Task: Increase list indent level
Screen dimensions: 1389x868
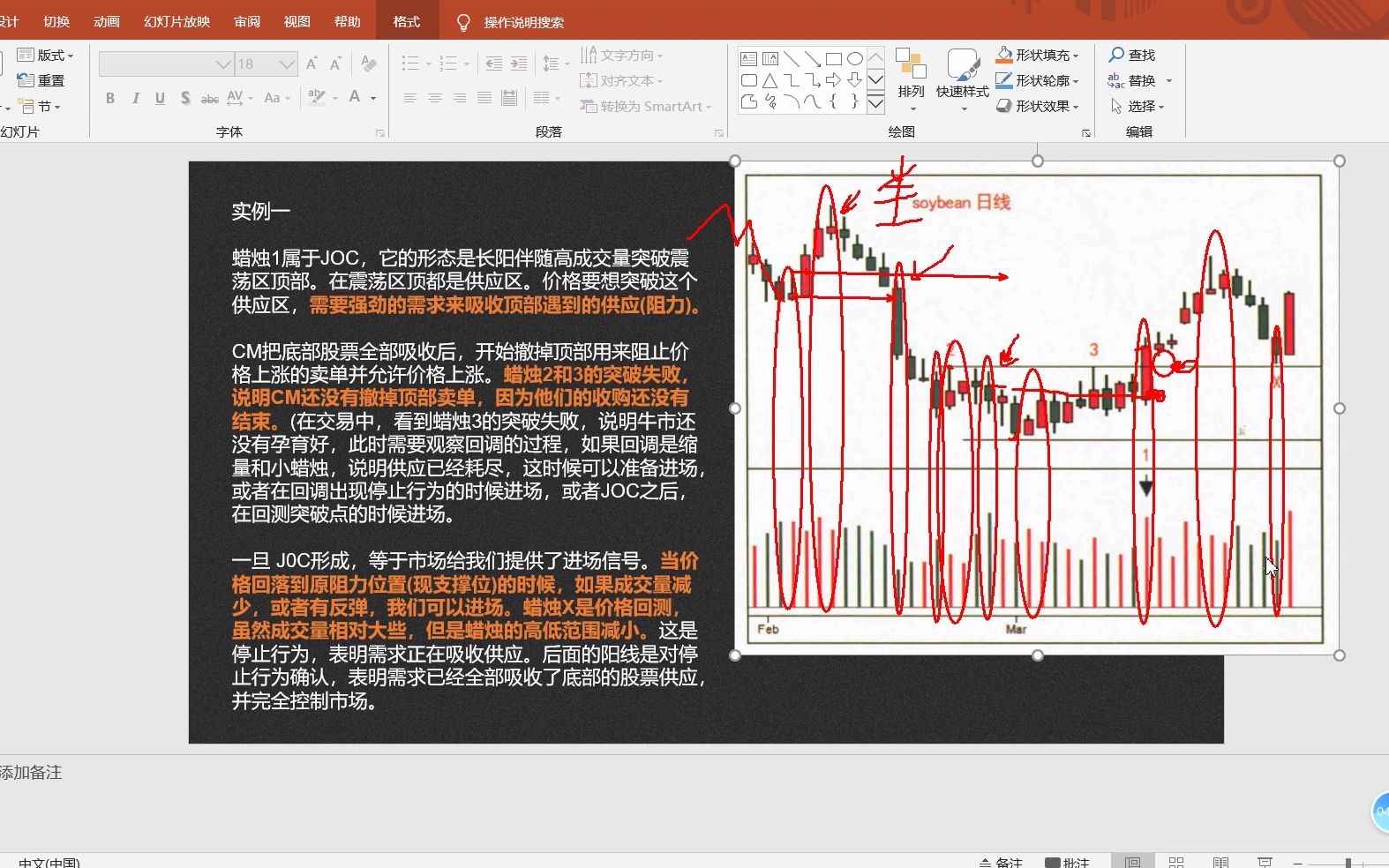Action: [x=519, y=64]
